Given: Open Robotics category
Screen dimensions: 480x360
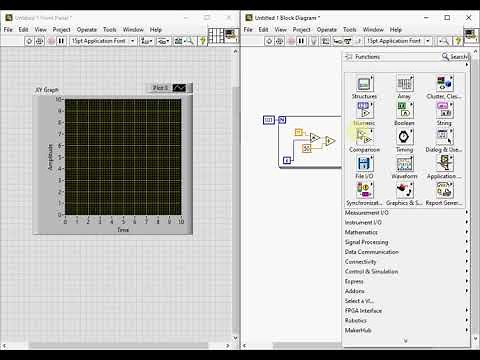Looking at the screenshot, I should (x=406, y=320).
